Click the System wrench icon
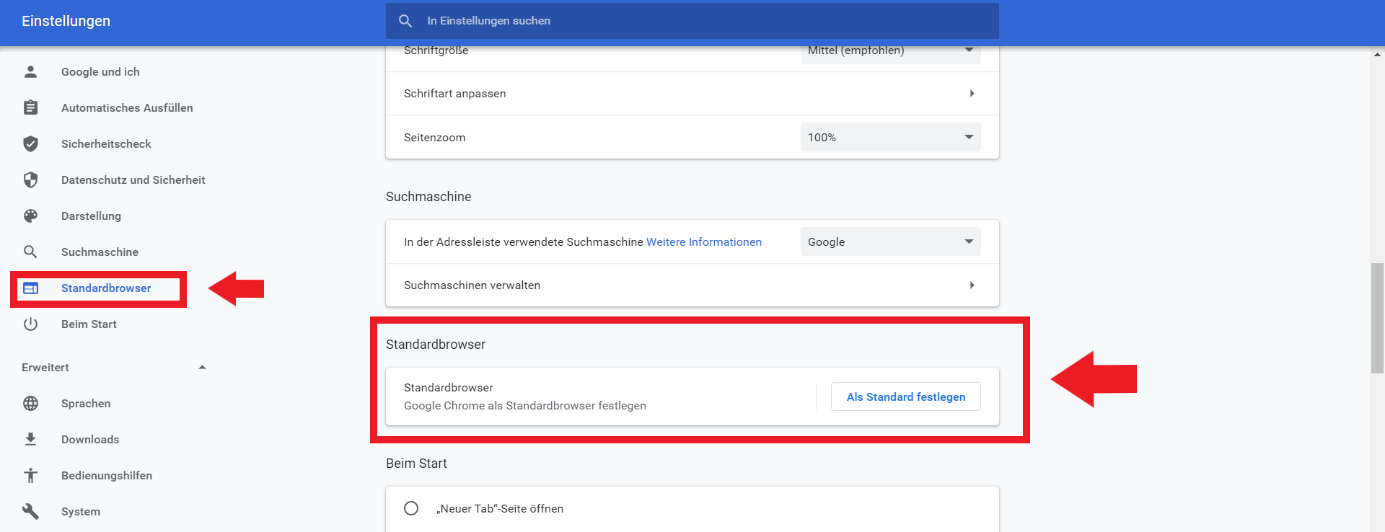This screenshot has width=1385, height=532. coord(30,512)
